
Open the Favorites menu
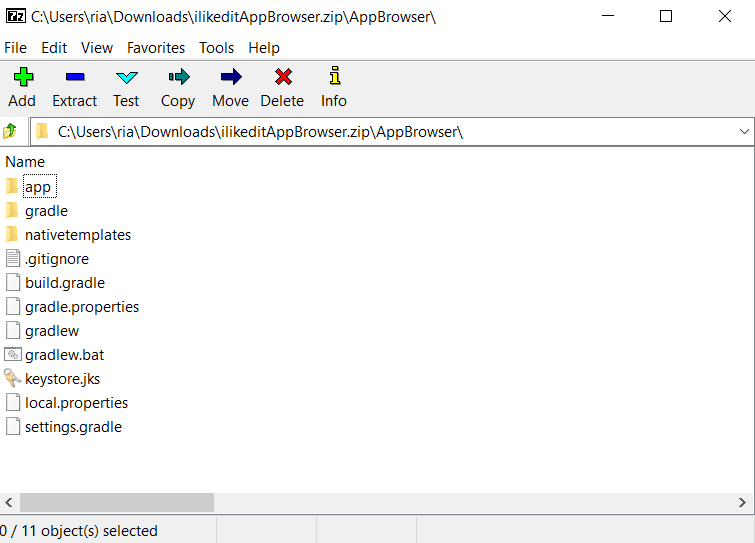[x=155, y=48]
